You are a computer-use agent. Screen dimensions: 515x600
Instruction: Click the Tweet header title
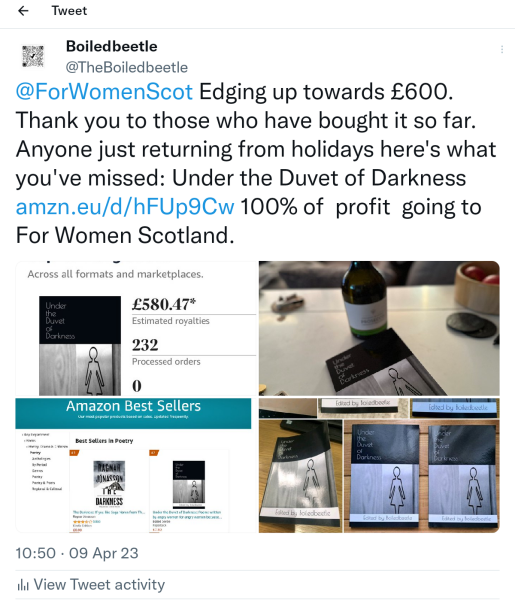coord(69,11)
